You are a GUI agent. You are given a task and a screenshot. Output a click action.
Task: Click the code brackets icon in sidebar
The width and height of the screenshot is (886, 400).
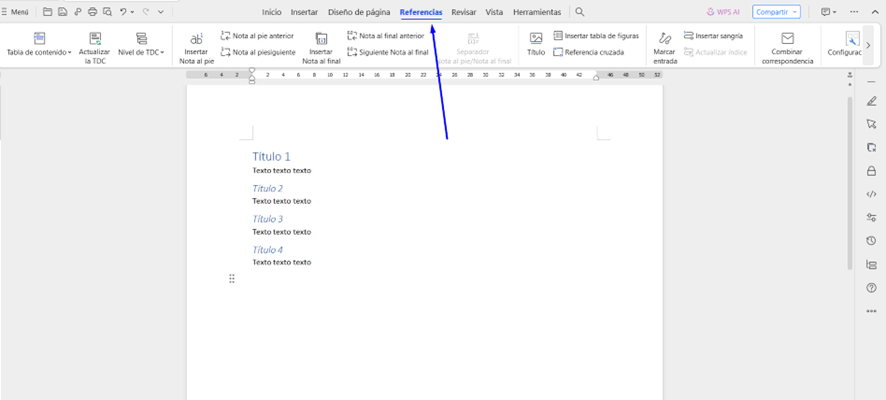tap(871, 194)
